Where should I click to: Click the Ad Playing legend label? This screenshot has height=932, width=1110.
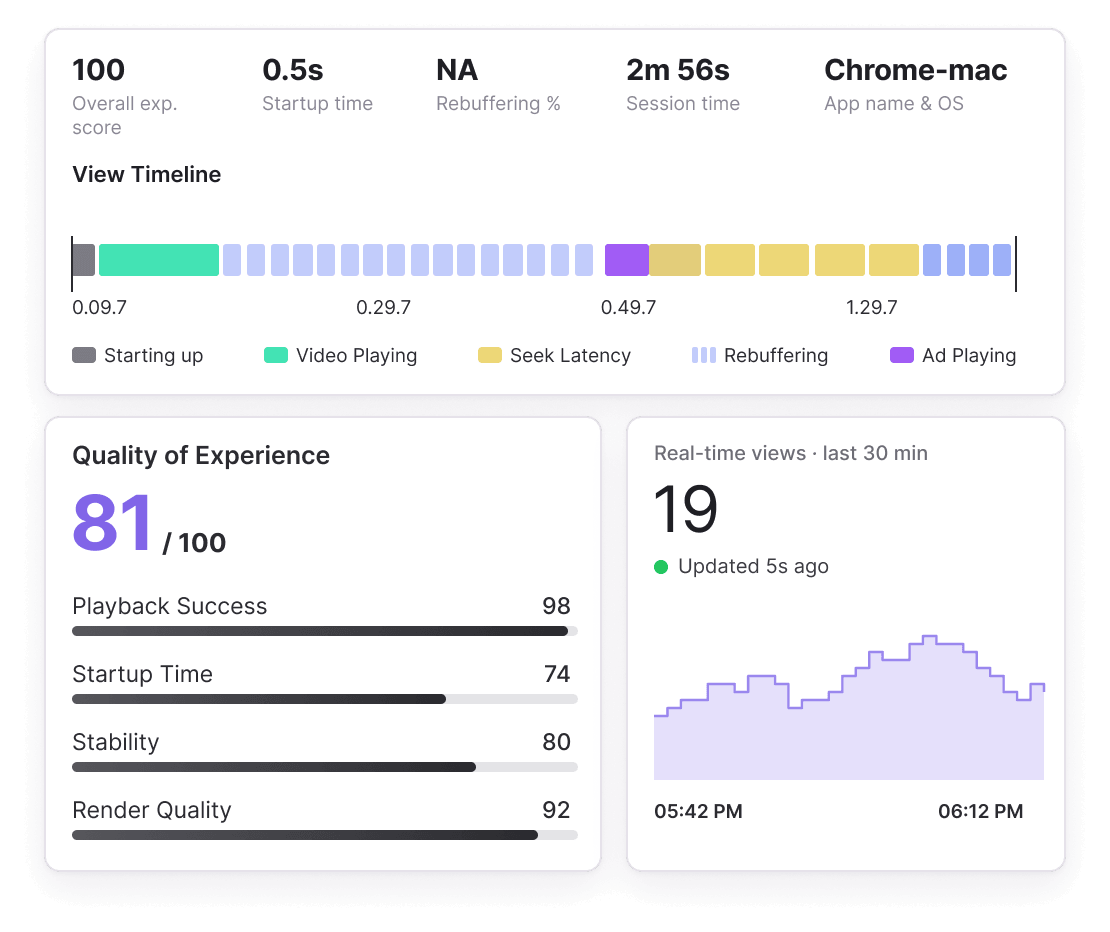coord(968,355)
